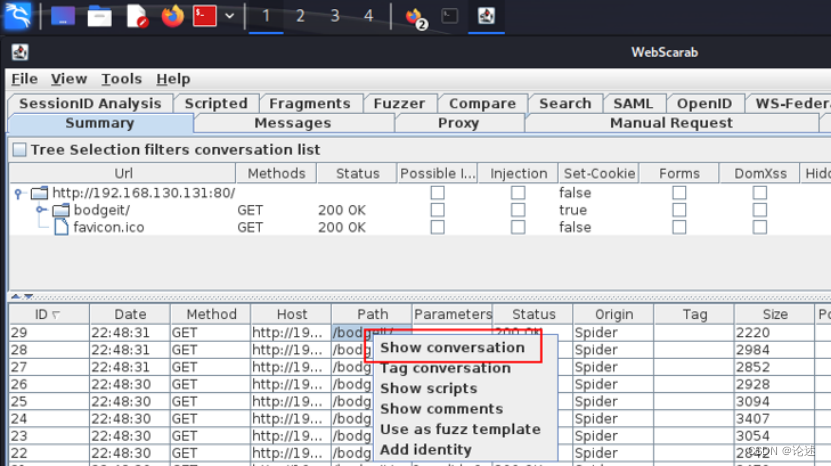Launch Firefox from the taskbar launcher
Image resolution: width=831 pixels, height=466 pixels.
point(173,16)
